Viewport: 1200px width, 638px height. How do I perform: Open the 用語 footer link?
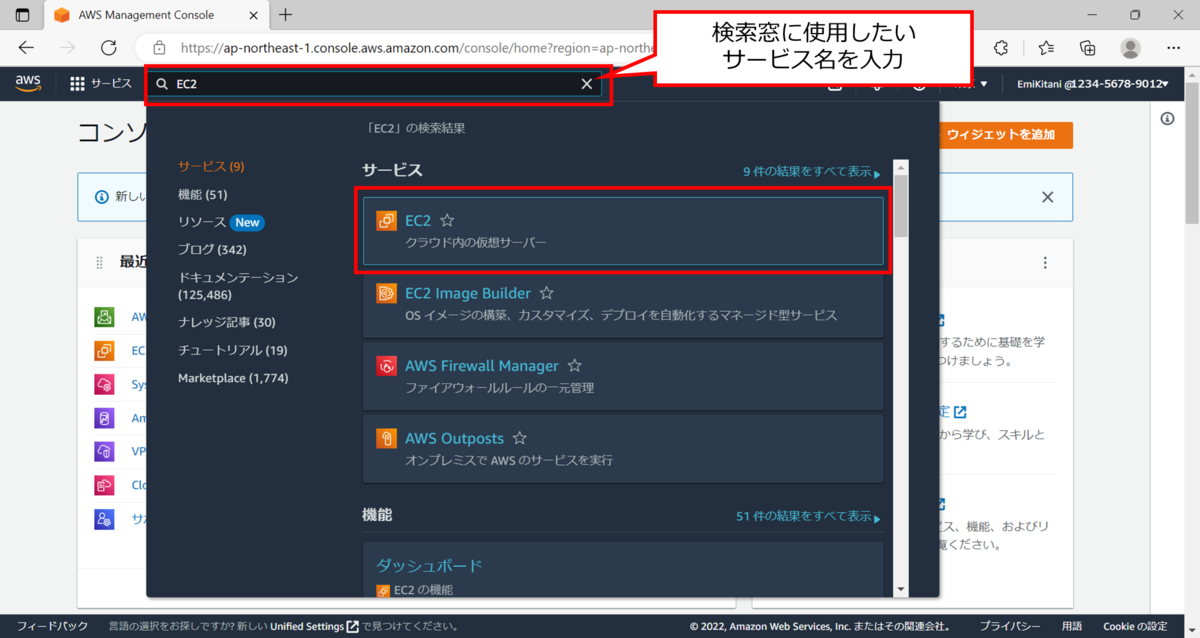[1072, 626]
